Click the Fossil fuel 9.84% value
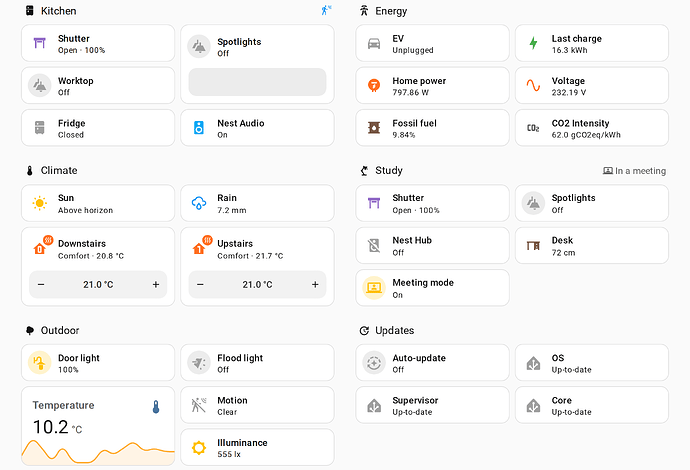 404,135
